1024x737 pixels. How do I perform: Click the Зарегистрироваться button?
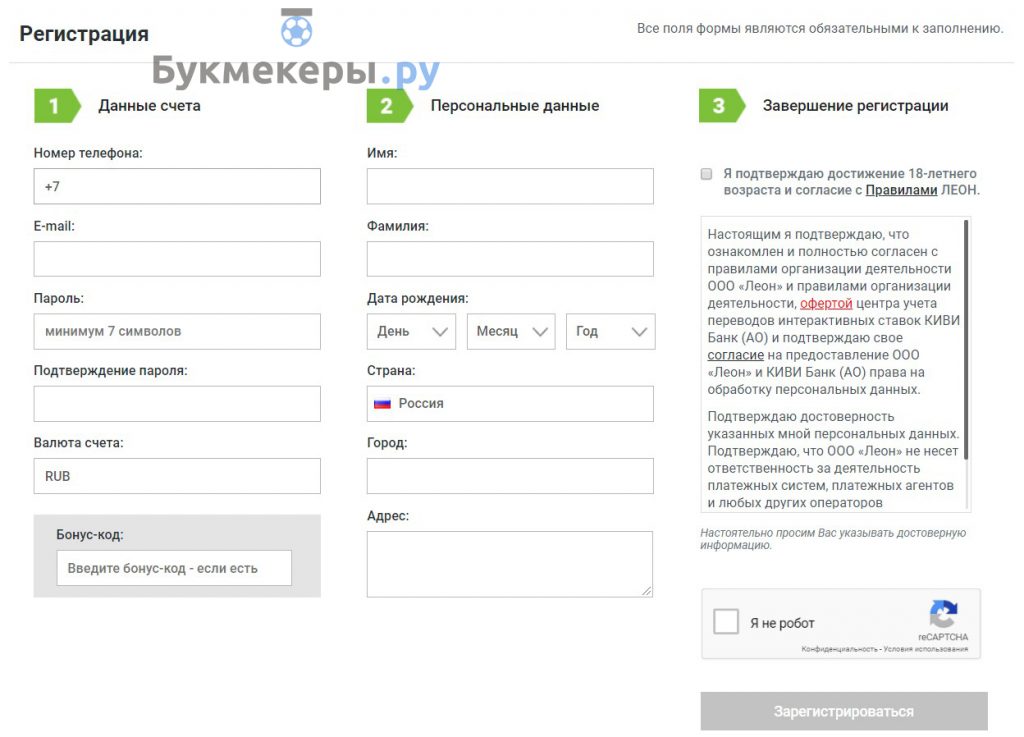(844, 712)
